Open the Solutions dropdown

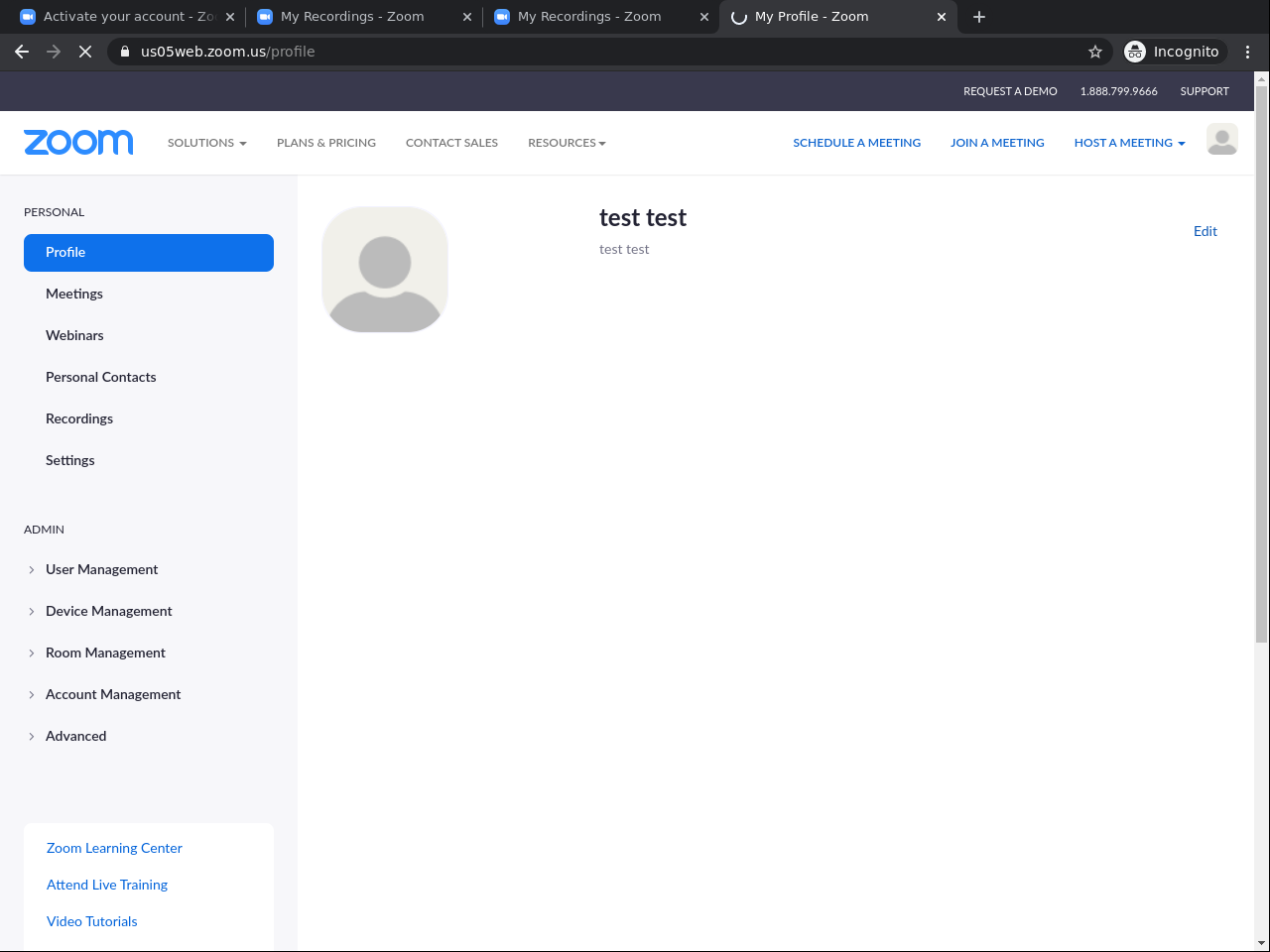pos(206,143)
